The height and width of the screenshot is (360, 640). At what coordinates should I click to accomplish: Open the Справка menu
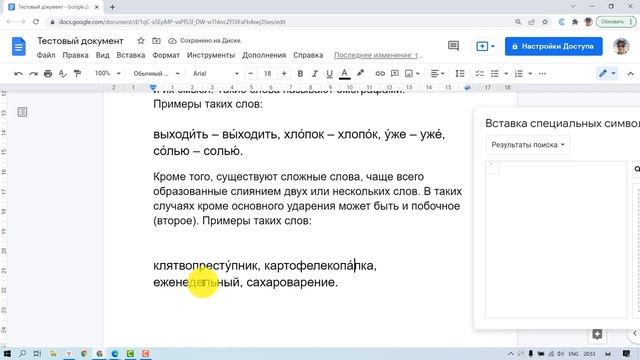[308, 55]
